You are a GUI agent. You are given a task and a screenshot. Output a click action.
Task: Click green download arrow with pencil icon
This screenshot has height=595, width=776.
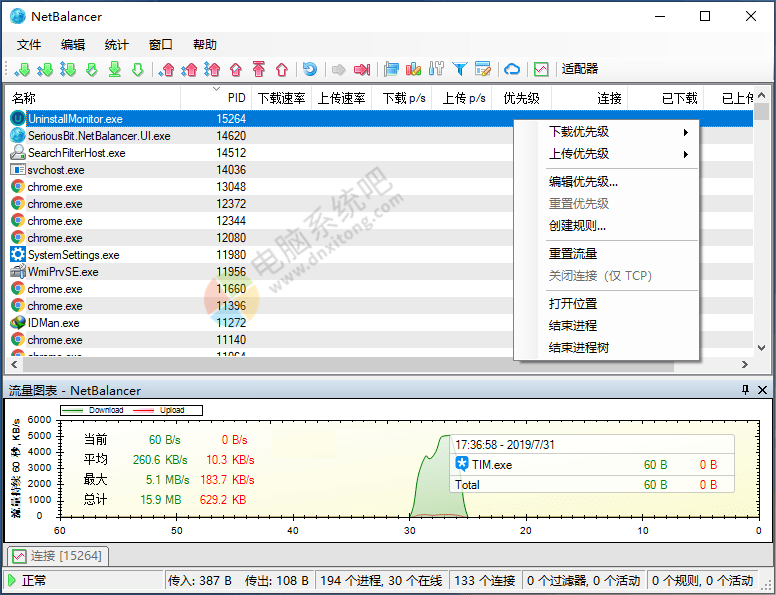point(92,69)
